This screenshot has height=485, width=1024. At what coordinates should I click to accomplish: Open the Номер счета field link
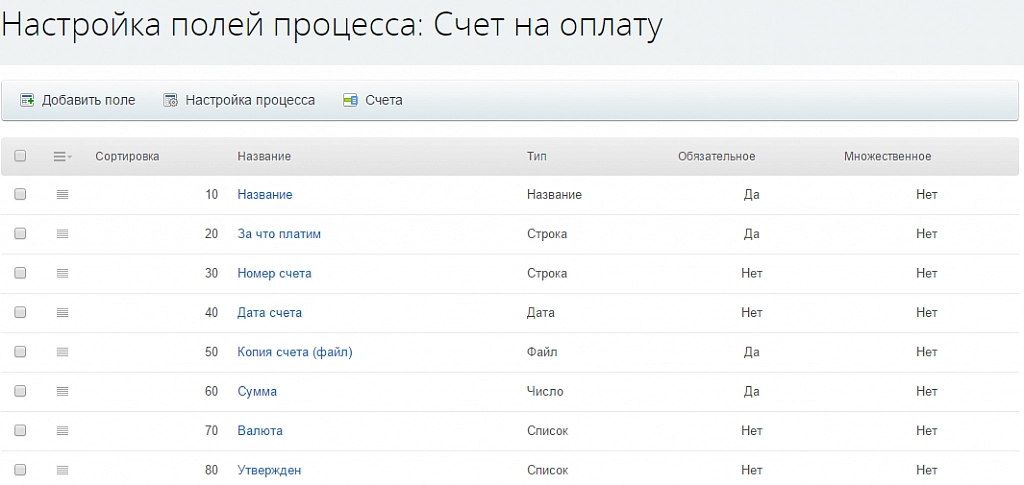click(x=274, y=273)
